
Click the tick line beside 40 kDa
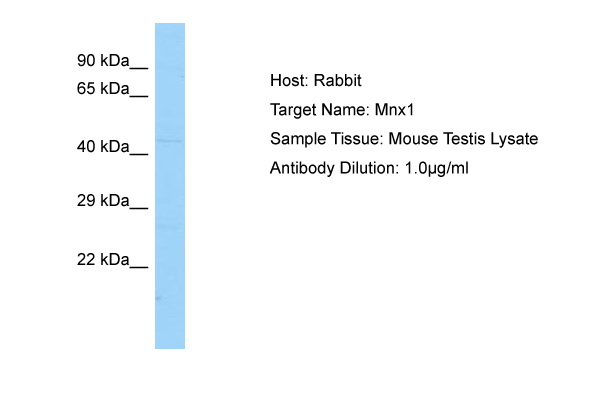(x=139, y=154)
